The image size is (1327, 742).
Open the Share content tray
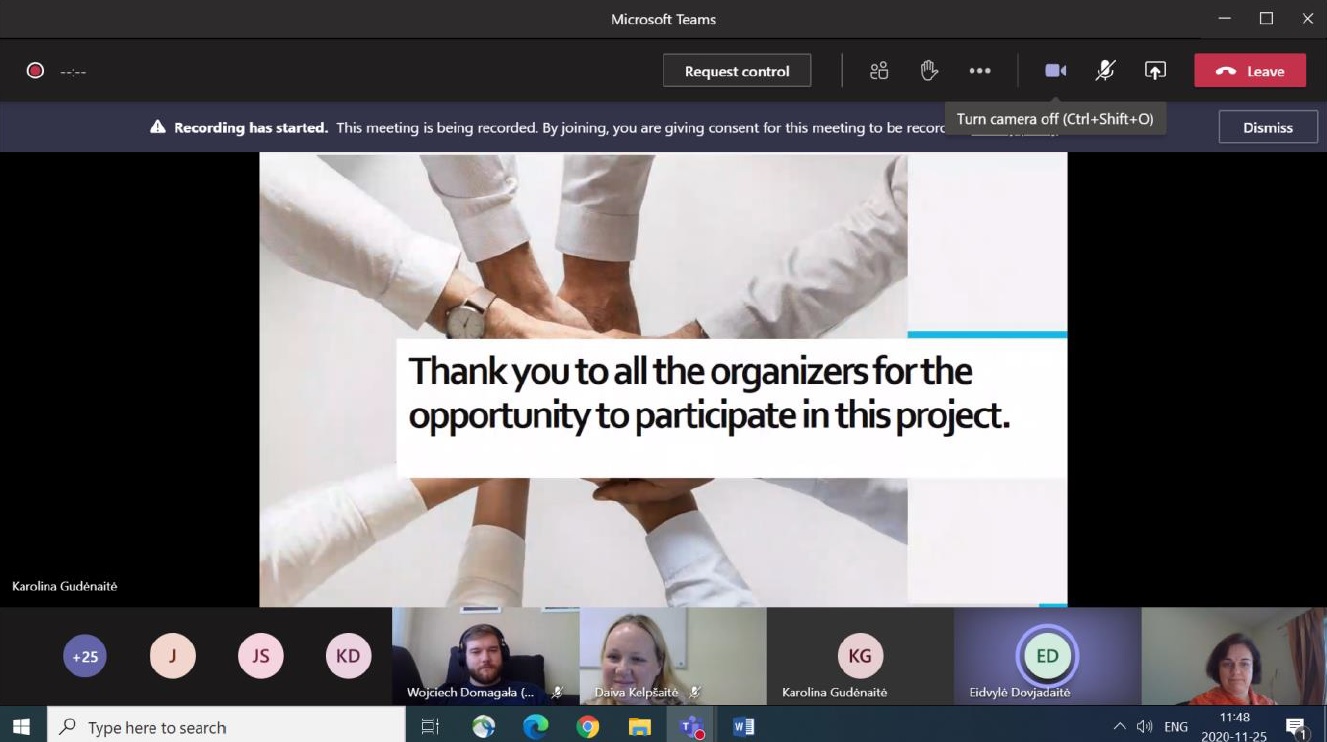point(1155,71)
